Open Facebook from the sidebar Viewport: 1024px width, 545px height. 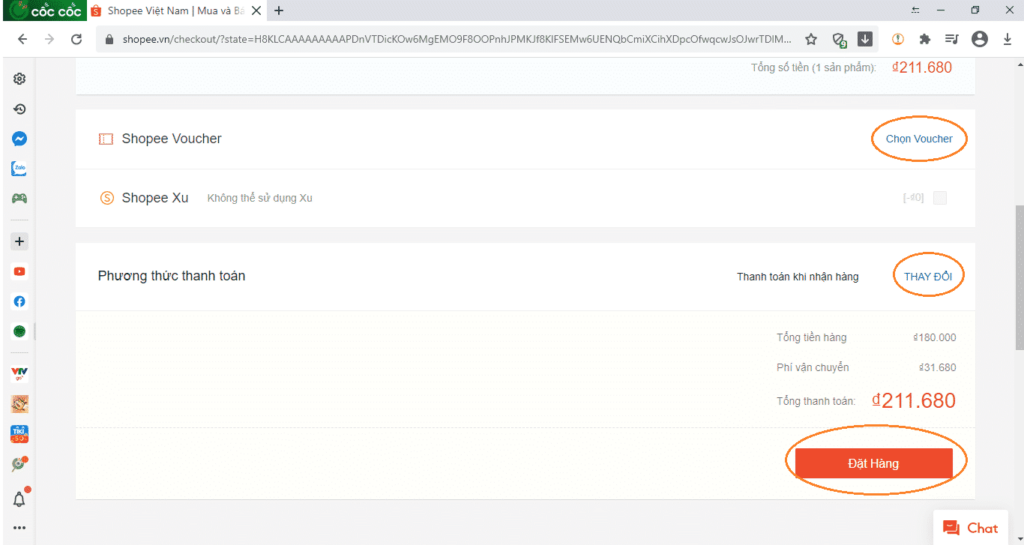(20, 302)
